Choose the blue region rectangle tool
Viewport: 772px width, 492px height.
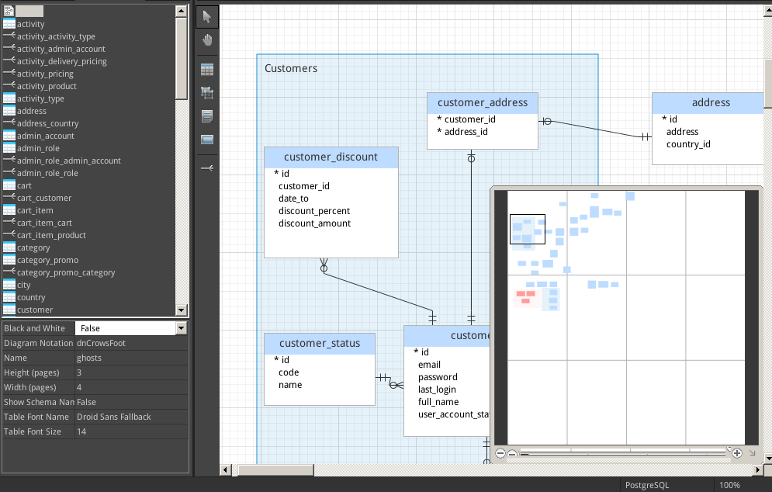pos(207,140)
